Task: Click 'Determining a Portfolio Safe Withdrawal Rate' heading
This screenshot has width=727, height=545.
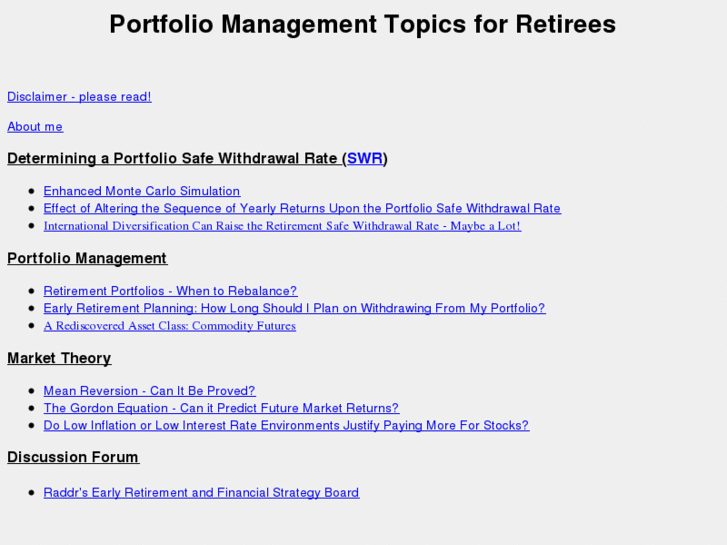Action: click(172, 158)
